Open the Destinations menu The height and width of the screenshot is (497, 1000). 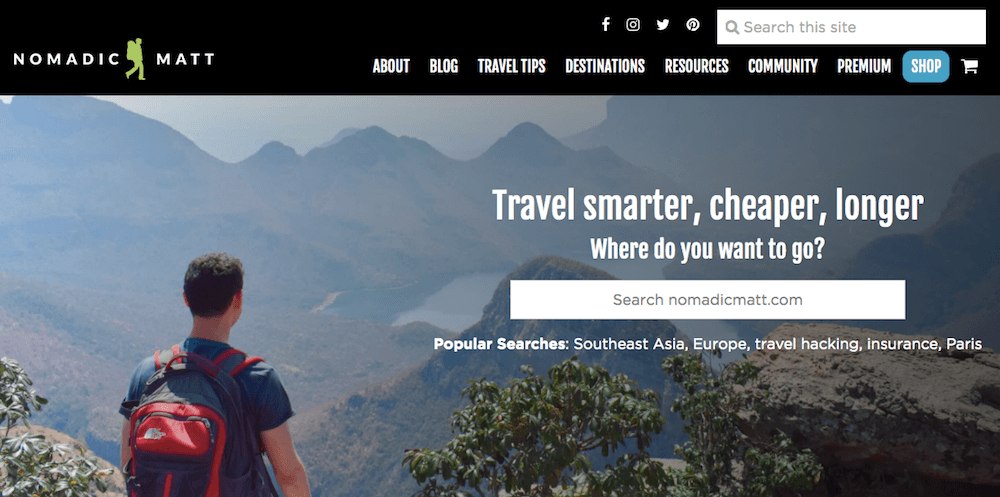[x=605, y=66]
